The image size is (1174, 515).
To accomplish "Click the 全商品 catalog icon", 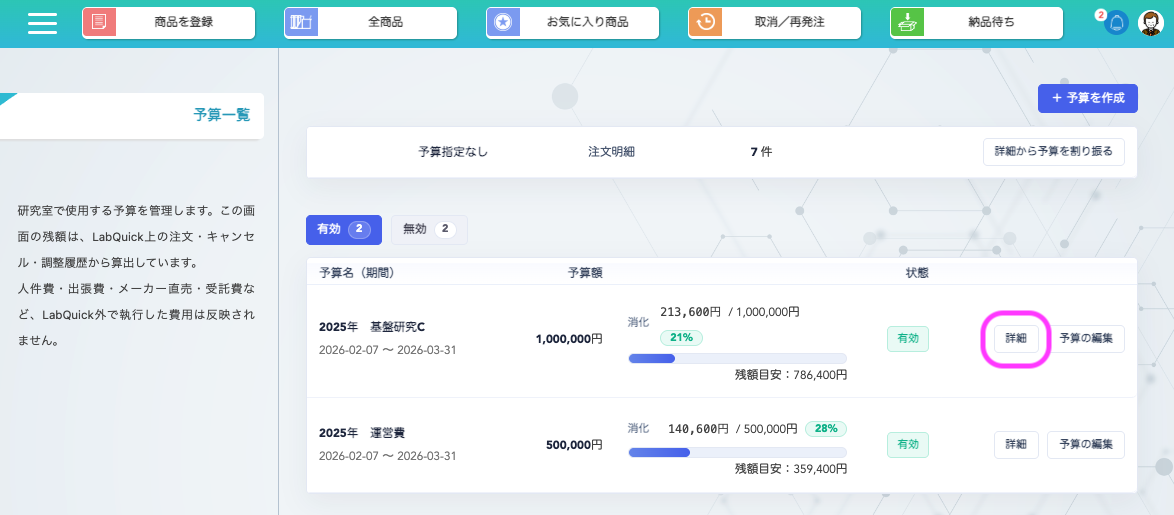I will [x=301, y=23].
